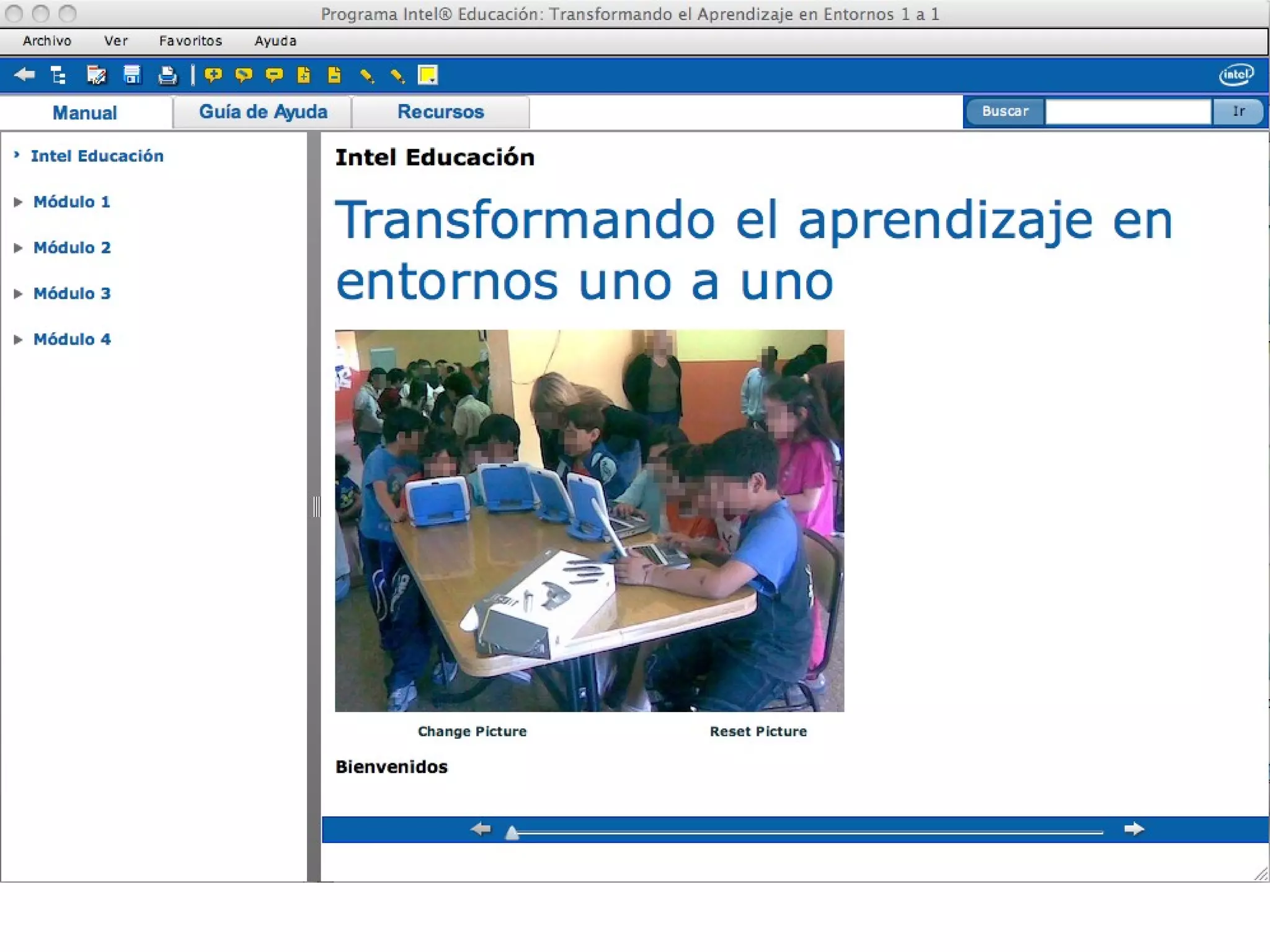Expand Módulo 4 disclosure triangle
Image resolution: width=1270 pixels, height=952 pixels.
click(18, 340)
